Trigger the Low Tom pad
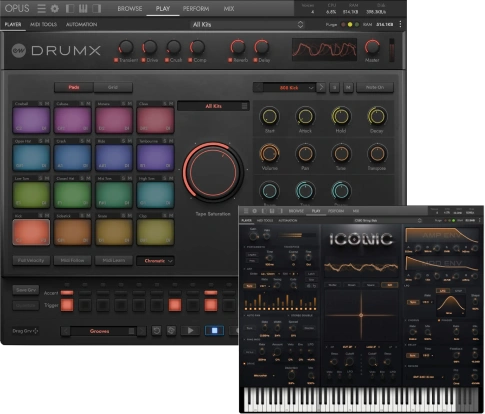The image size is (485, 414). [x=31, y=195]
